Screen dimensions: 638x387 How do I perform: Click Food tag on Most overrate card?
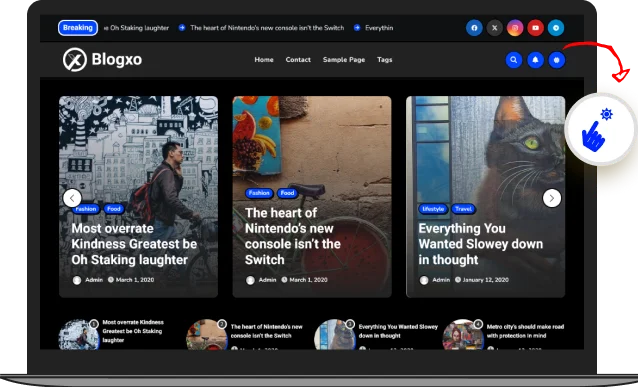114,209
